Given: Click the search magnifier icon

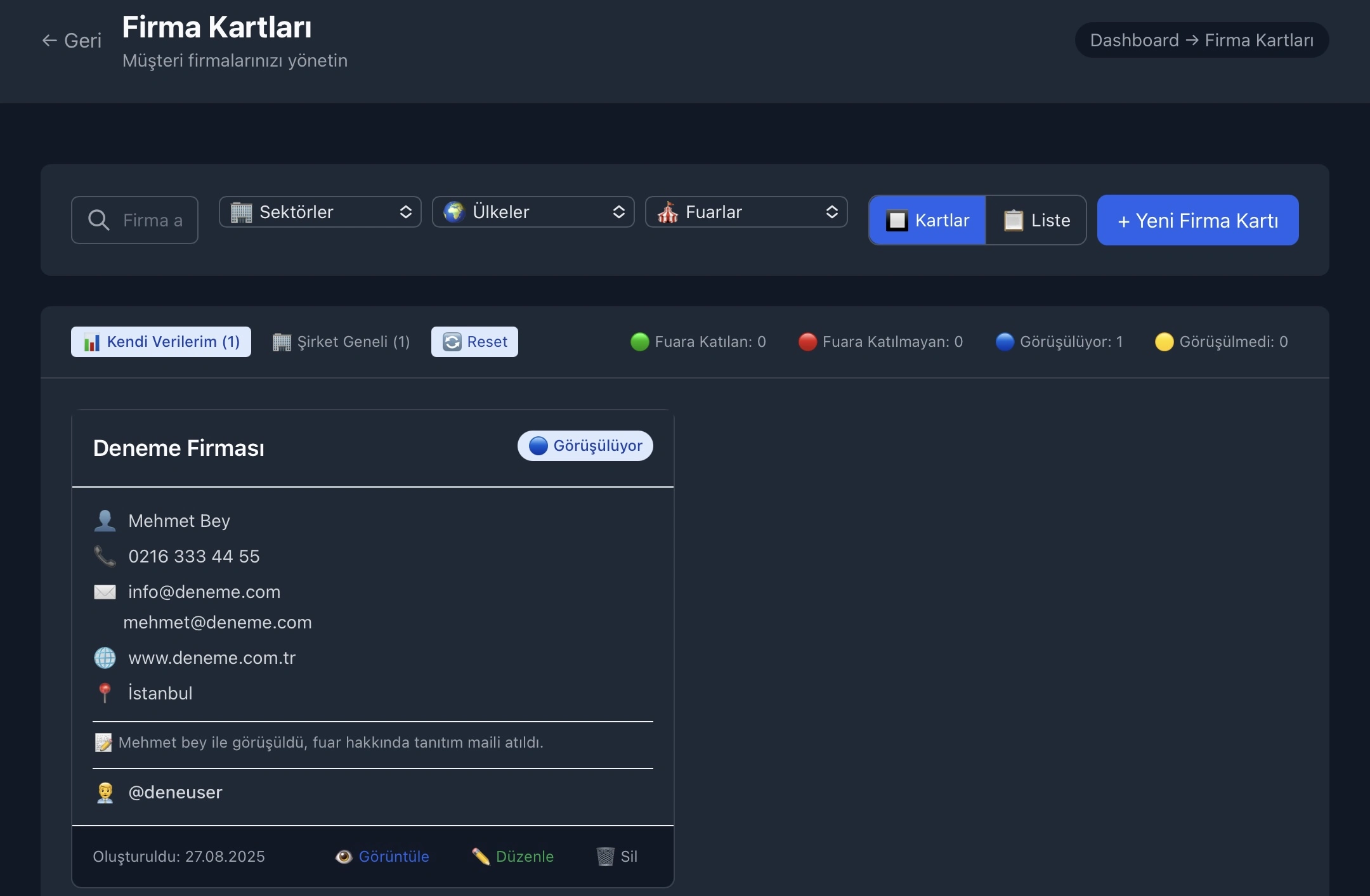Looking at the screenshot, I should (x=98, y=220).
